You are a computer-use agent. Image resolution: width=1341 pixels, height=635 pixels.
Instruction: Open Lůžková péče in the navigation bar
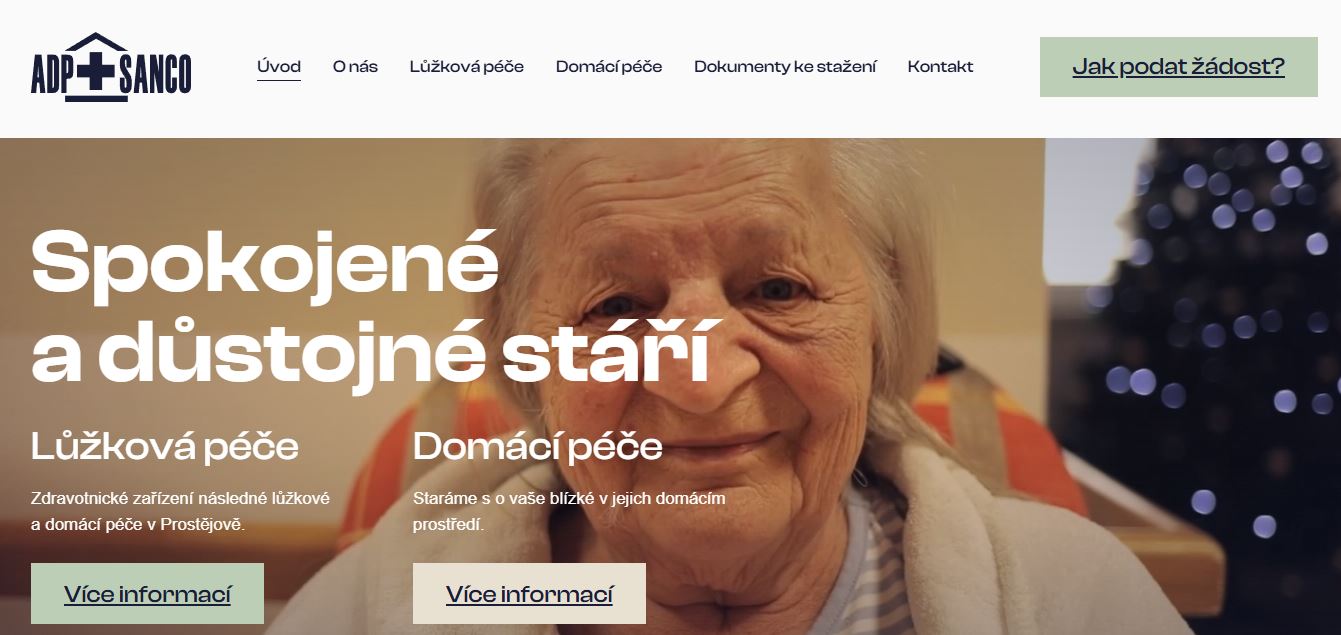tap(466, 67)
